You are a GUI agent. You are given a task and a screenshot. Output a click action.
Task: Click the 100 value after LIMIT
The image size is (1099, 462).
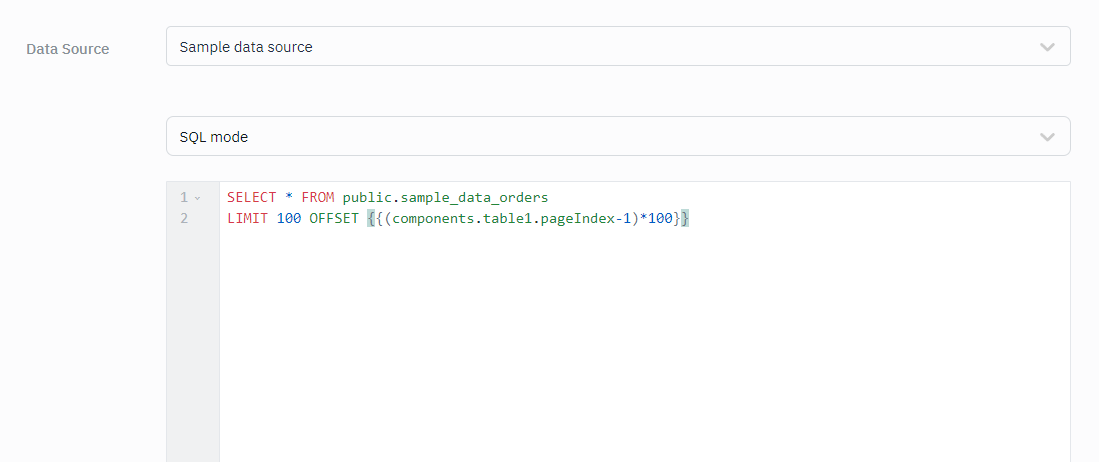pos(289,218)
